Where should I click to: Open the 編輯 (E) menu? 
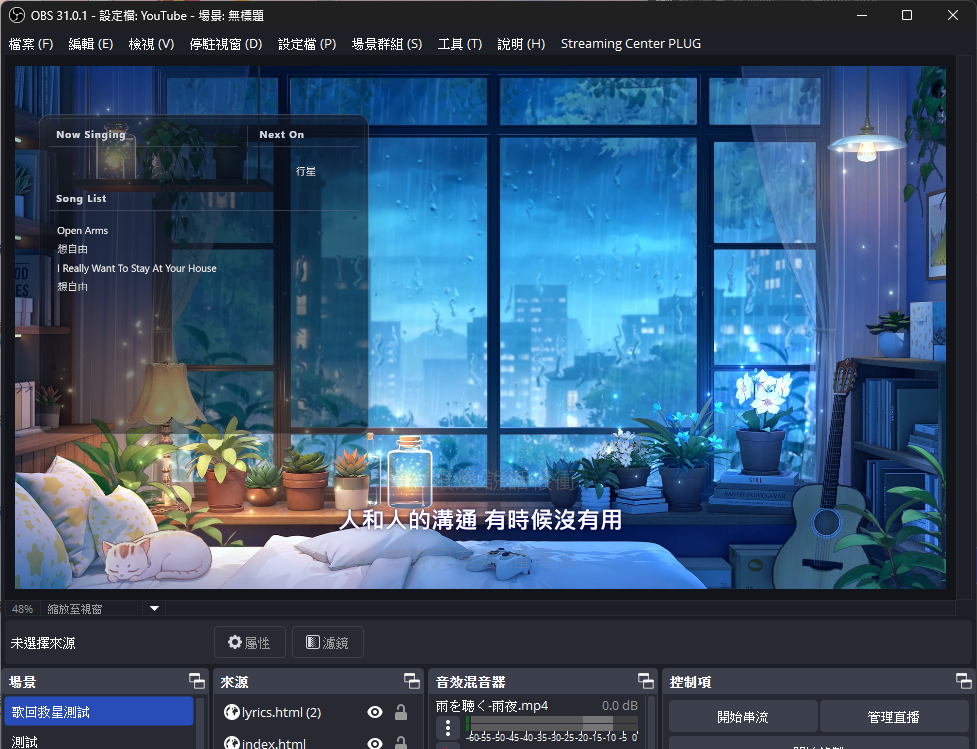click(90, 44)
